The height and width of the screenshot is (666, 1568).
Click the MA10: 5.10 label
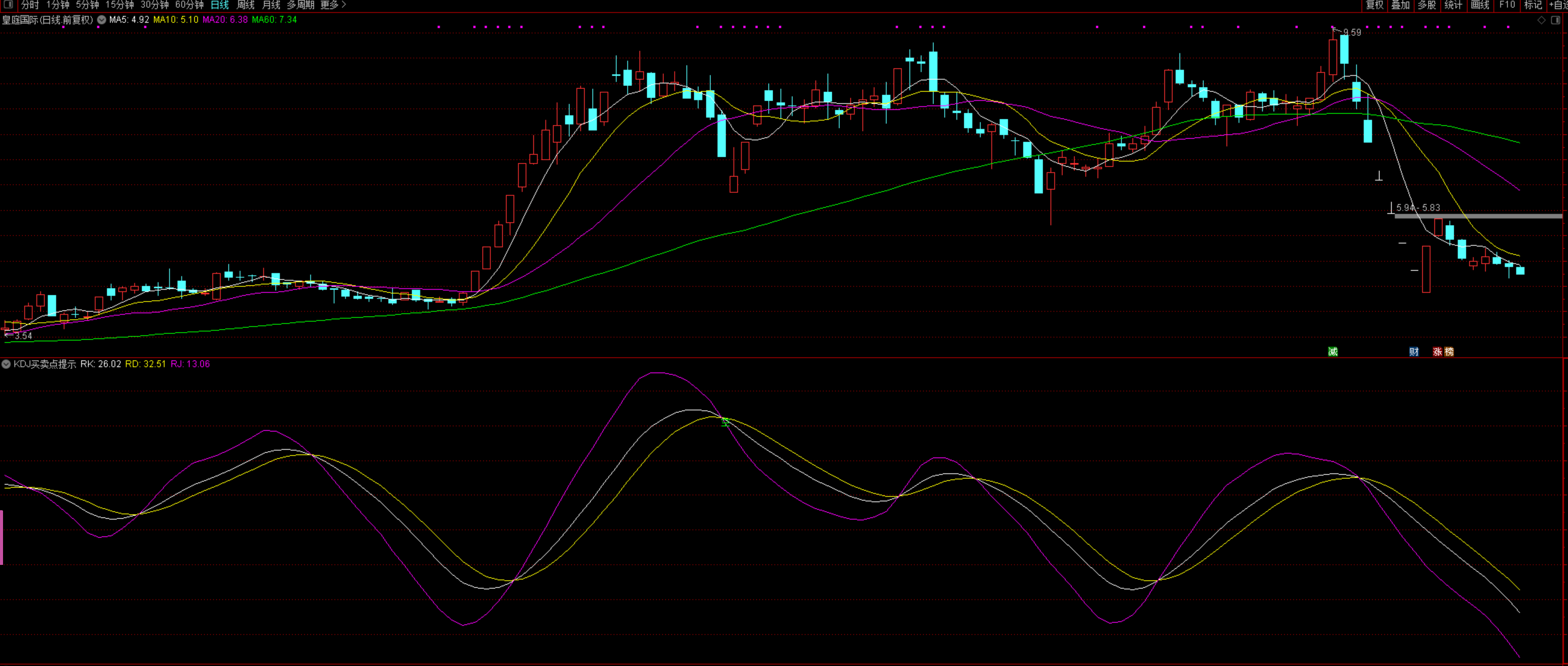[176, 20]
